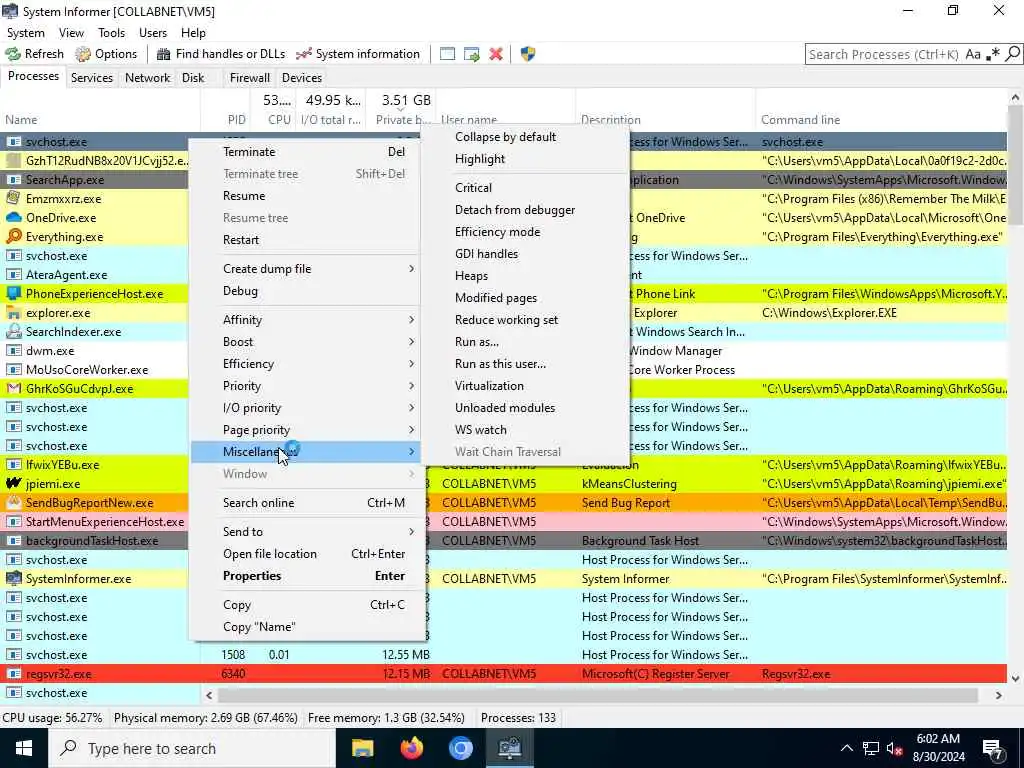Switch to the Devices tab
1024x768 pixels.
pos(302,78)
